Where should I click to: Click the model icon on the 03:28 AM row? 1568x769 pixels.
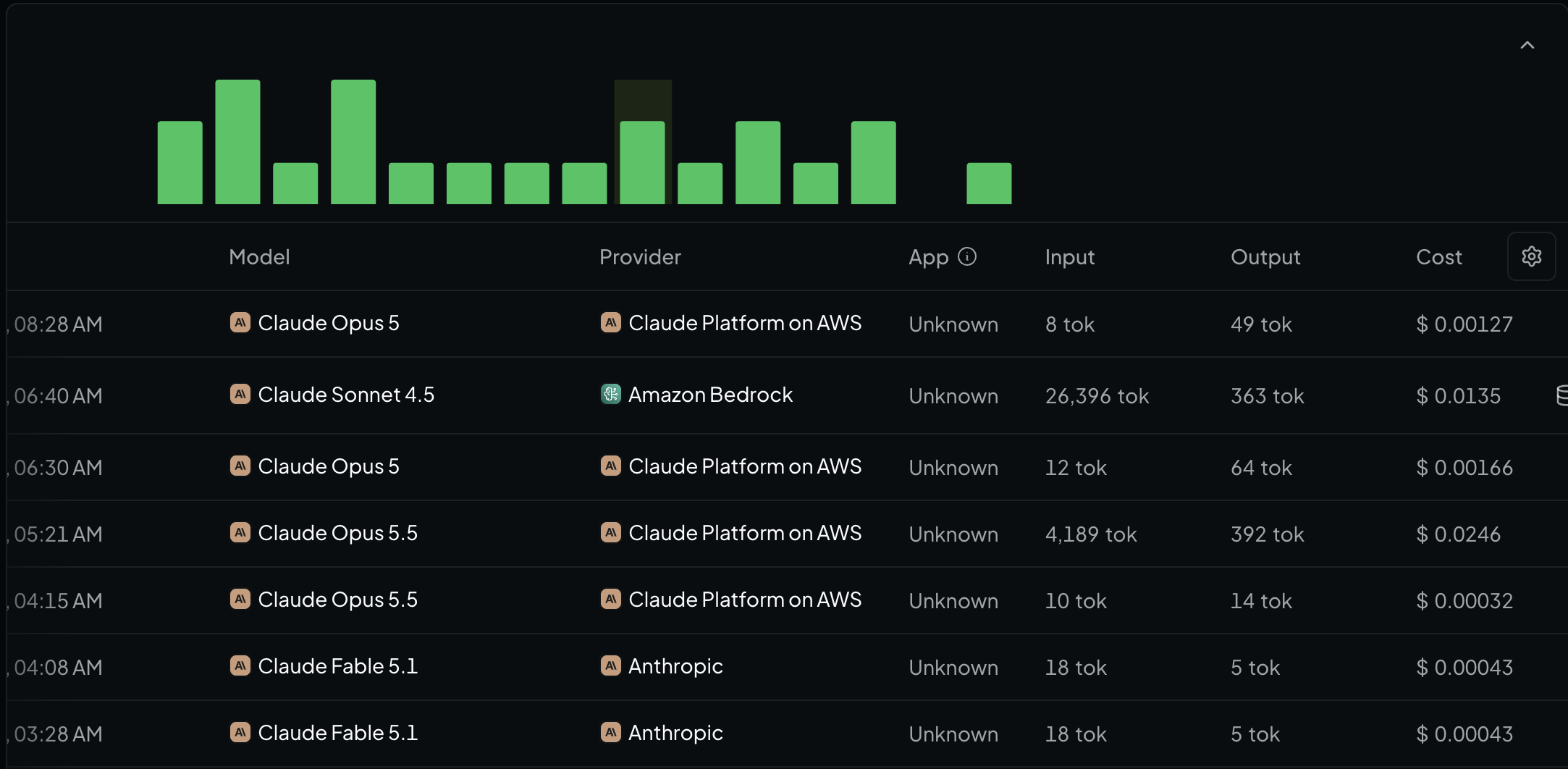tap(240, 732)
